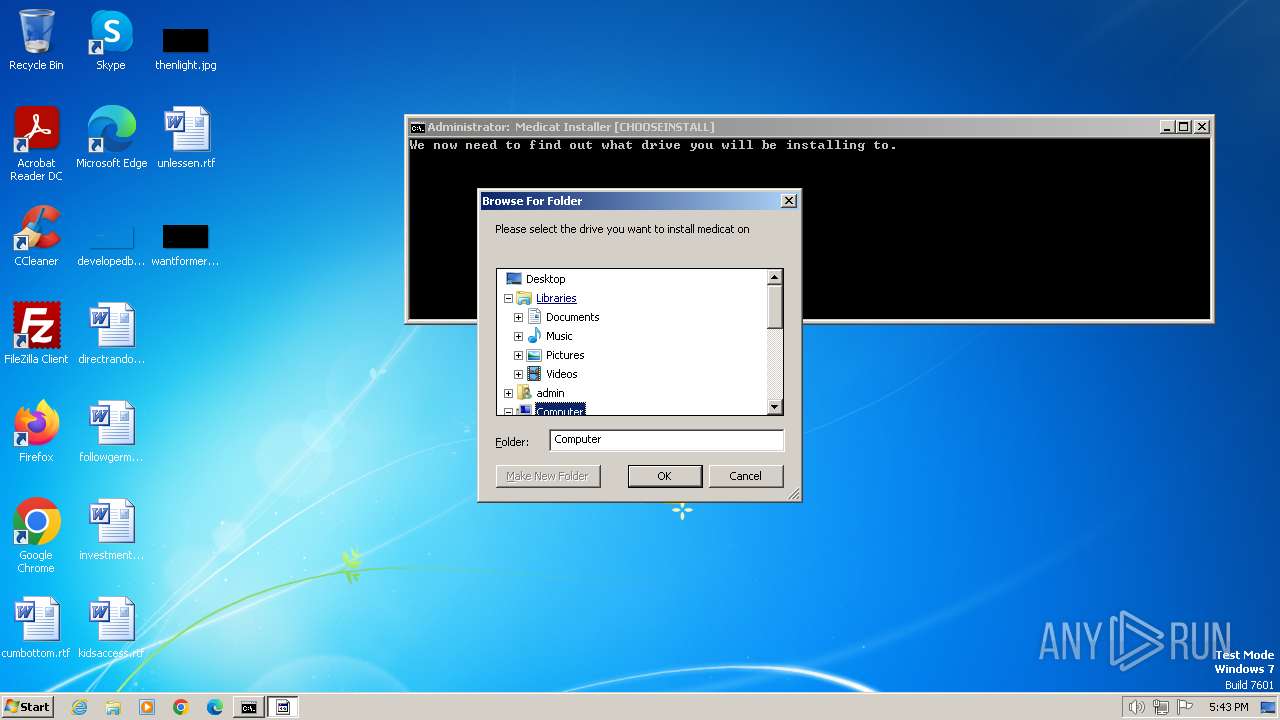This screenshot has width=1280, height=720.
Task: Select Desktop in the folder tree
Action: click(x=545, y=279)
